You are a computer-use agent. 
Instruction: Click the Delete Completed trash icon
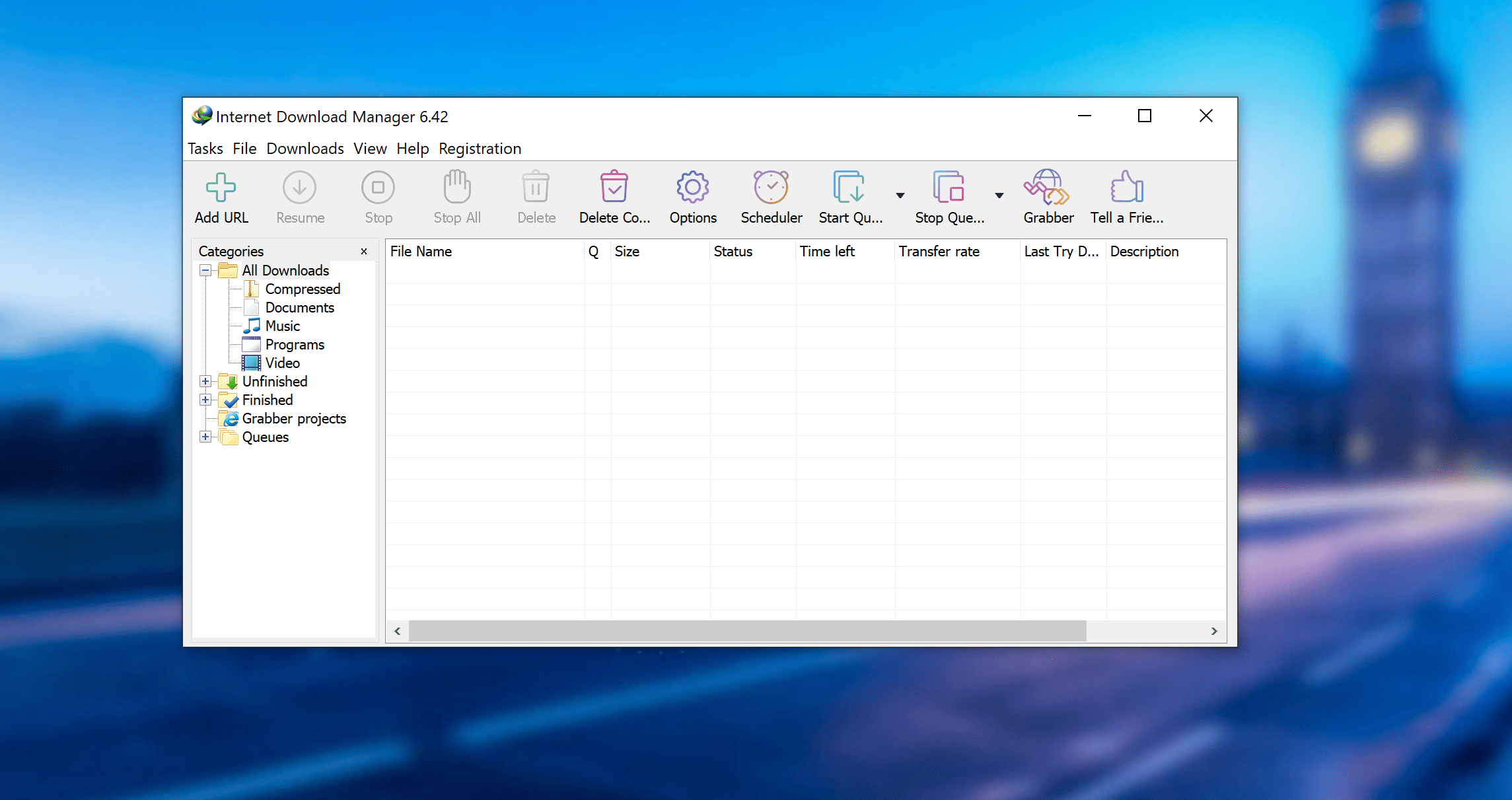coord(614,188)
